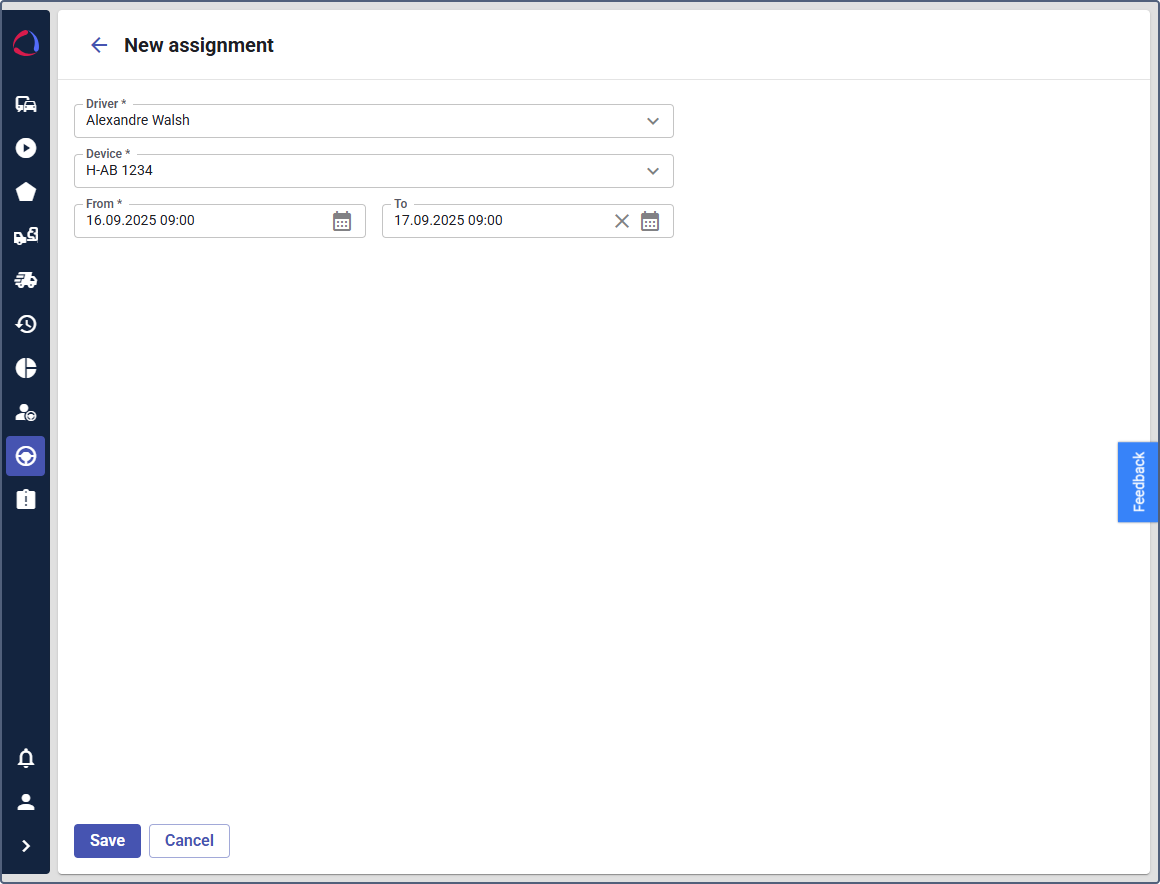The image size is (1160, 884).
Task: Open the user account icon
Action: pyautogui.click(x=26, y=802)
